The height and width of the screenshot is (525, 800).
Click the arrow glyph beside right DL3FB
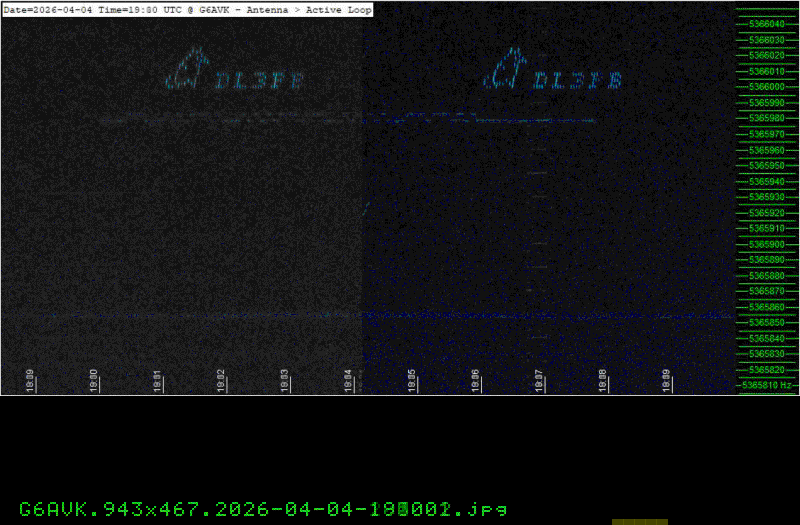click(506, 69)
